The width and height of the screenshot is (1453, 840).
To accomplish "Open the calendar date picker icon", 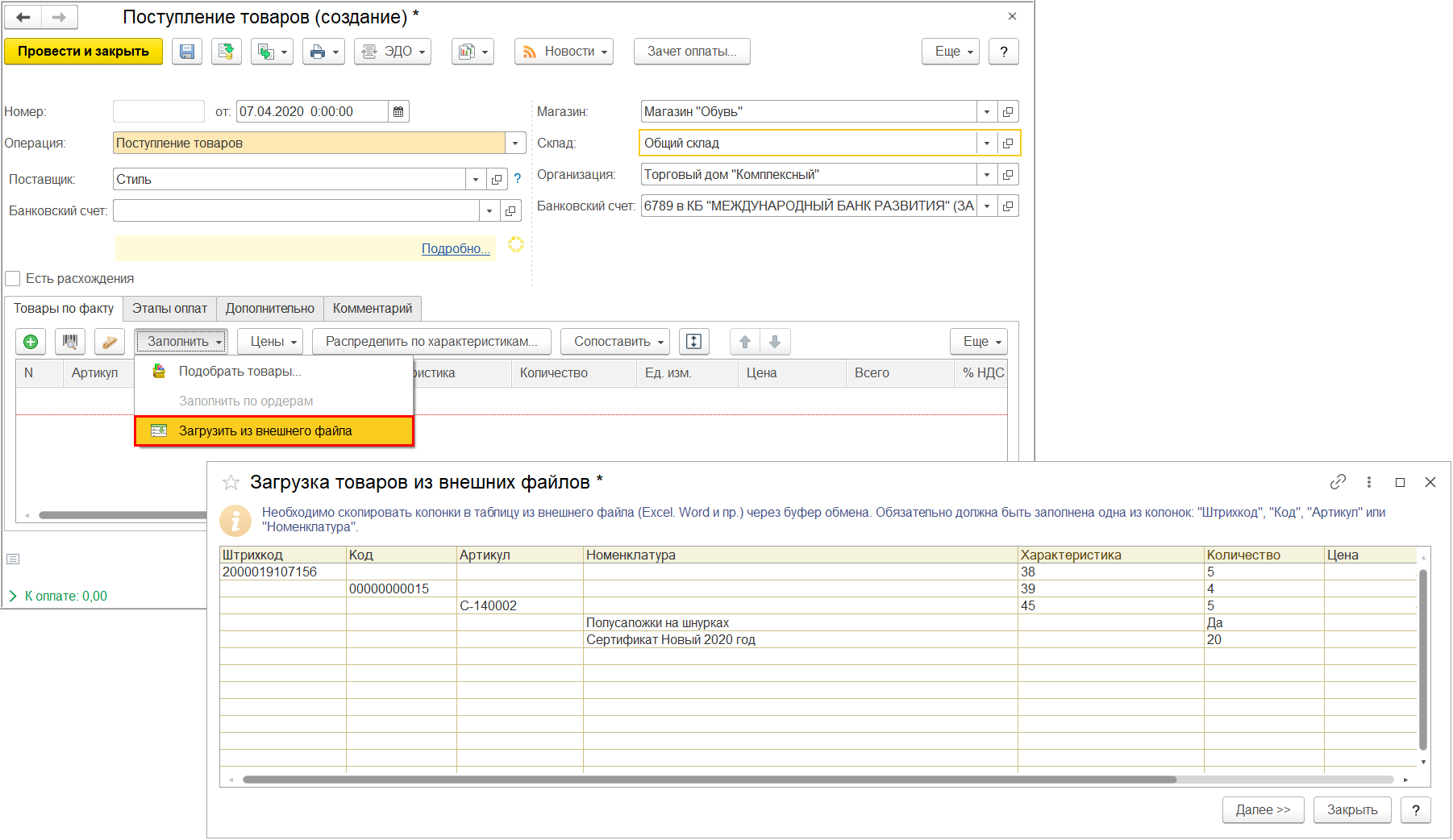I will (x=398, y=112).
